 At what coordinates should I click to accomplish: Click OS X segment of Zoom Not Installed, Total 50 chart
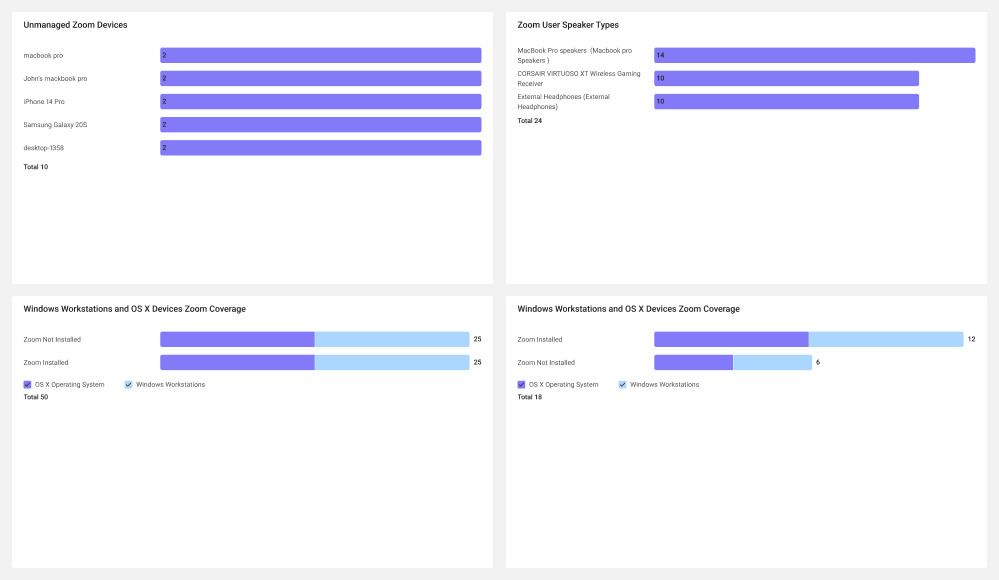coord(237,339)
